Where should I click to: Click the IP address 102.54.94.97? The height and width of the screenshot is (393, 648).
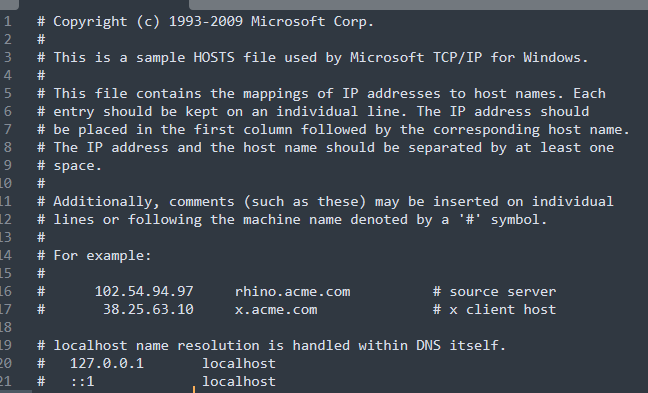pos(144,292)
